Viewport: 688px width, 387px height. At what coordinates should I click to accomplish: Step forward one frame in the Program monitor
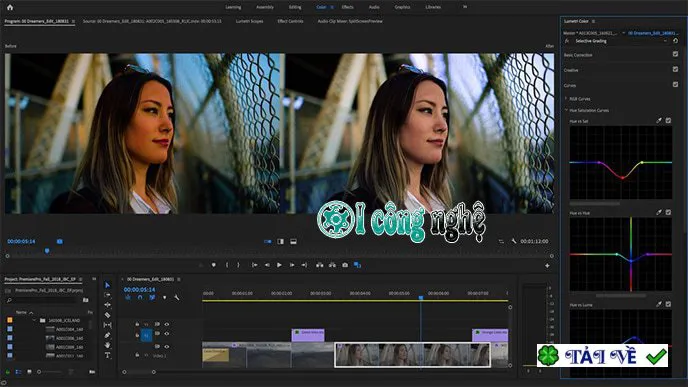292,265
